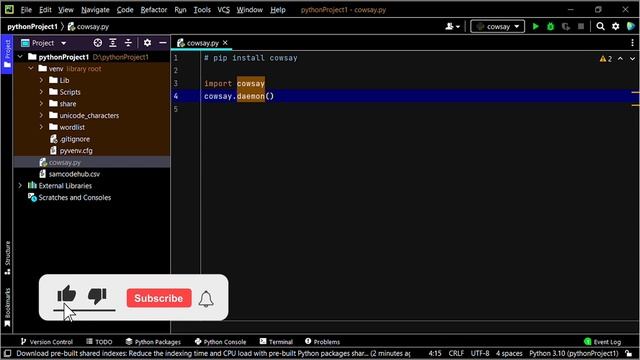Viewport: 640px width, 360px height.
Task: Expand External Libraries node
Action: click(20, 186)
